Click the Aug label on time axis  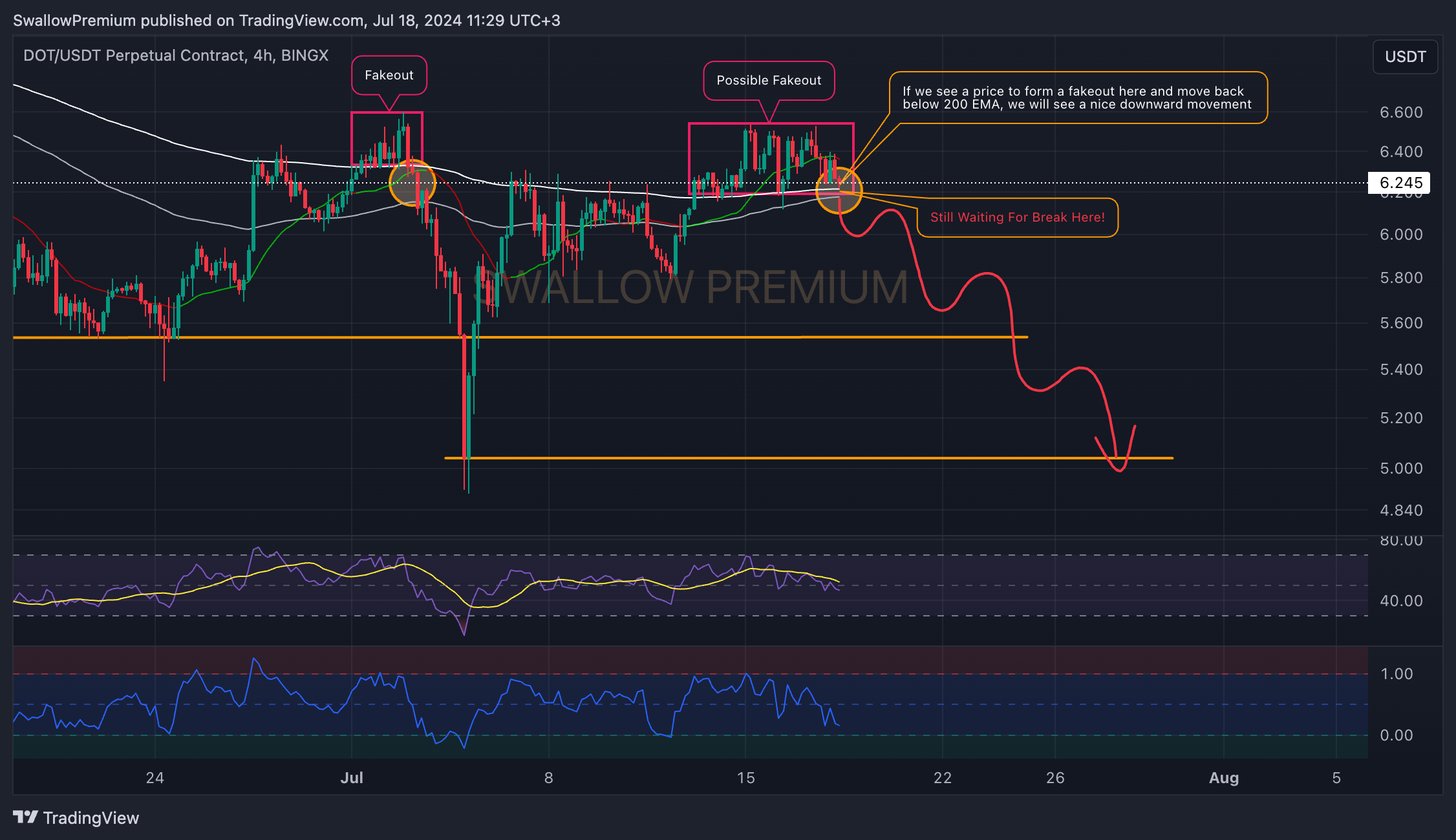coord(1224,778)
